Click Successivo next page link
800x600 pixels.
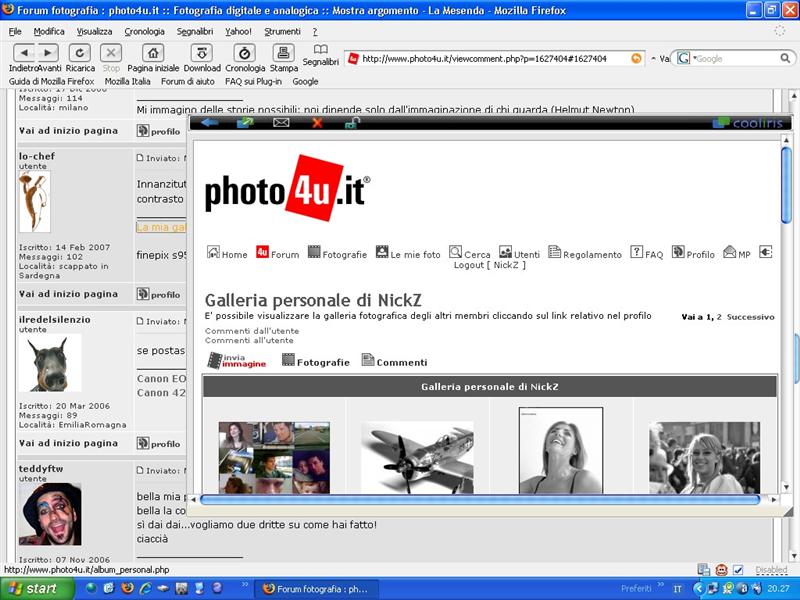751,317
